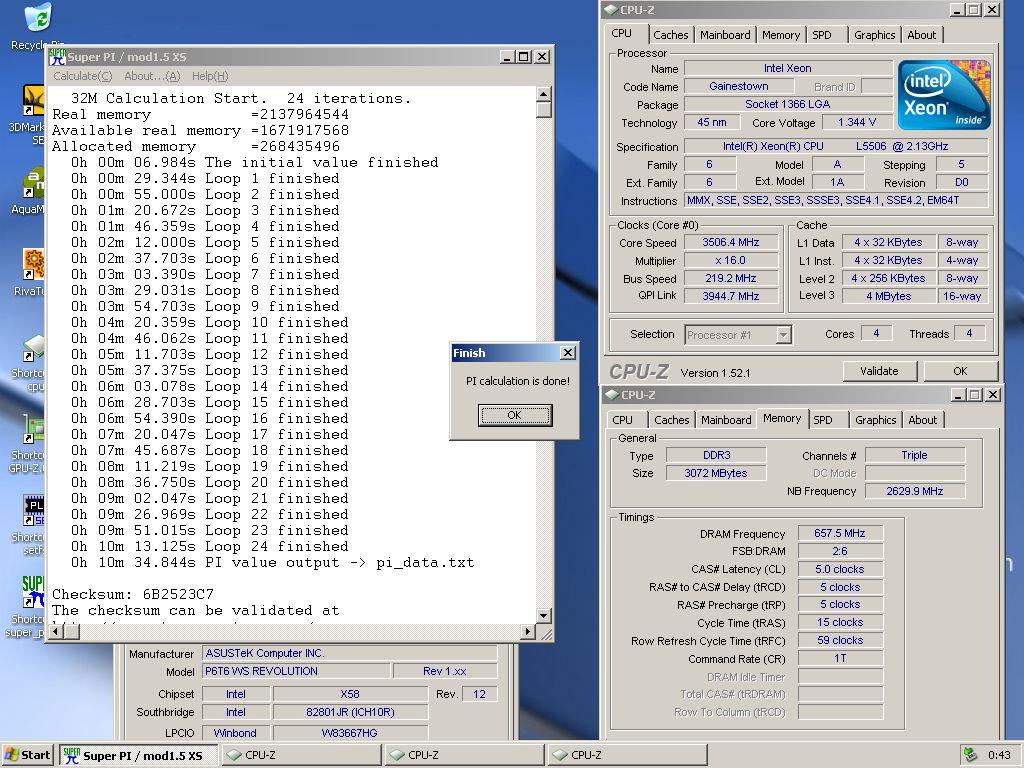Click the lower CPU-Z title bar icon
The height and width of the screenshot is (768, 1024).
click(x=612, y=394)
